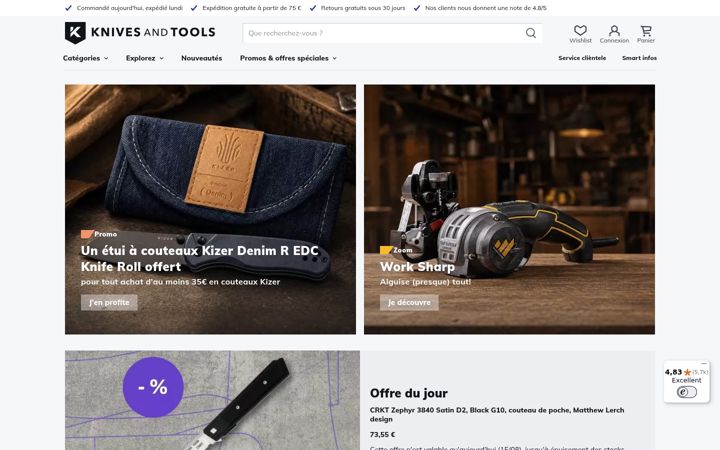Click the orange Promo tag icon
The height and width of the screenshot is (450, 720).
[87, 234]
